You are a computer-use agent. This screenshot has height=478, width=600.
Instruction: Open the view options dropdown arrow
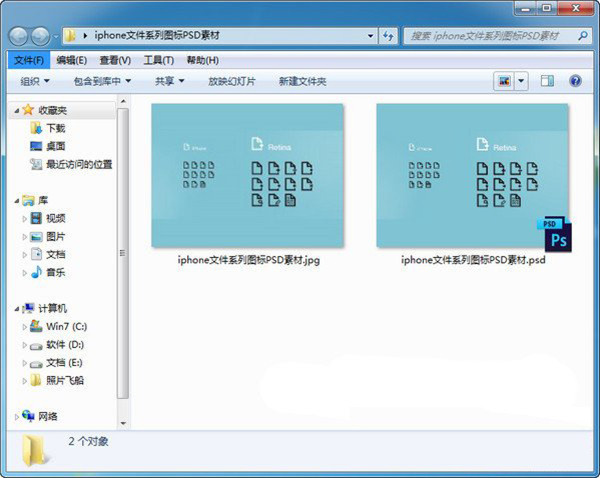tap(521, 81)
